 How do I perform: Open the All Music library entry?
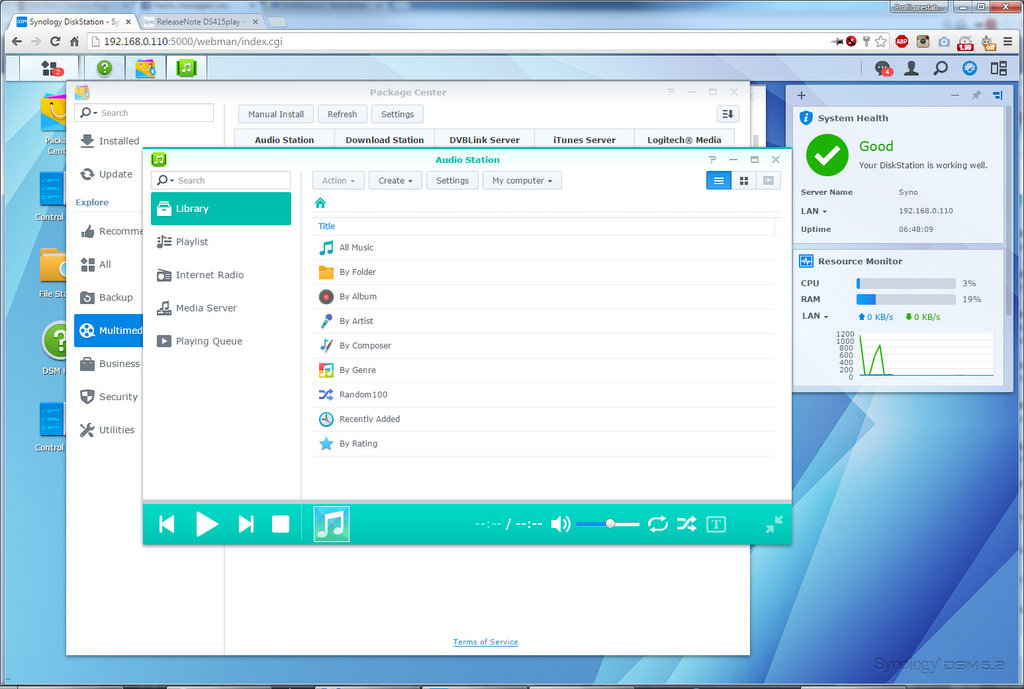pyautogui.click(x=543, y=248)
